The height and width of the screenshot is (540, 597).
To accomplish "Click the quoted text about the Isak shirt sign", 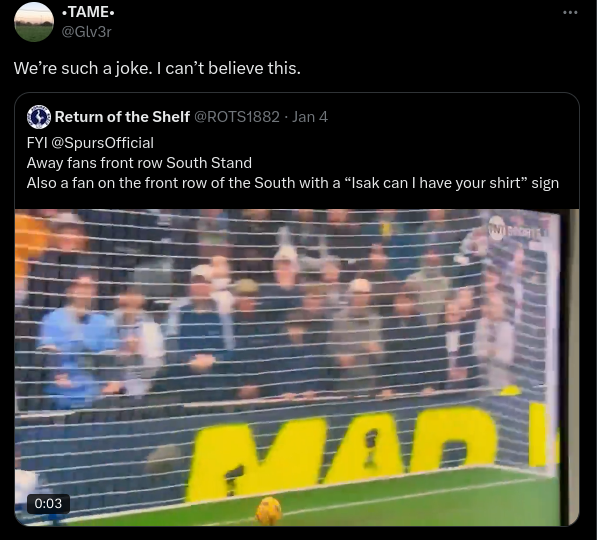I will (x=293, y=183).
